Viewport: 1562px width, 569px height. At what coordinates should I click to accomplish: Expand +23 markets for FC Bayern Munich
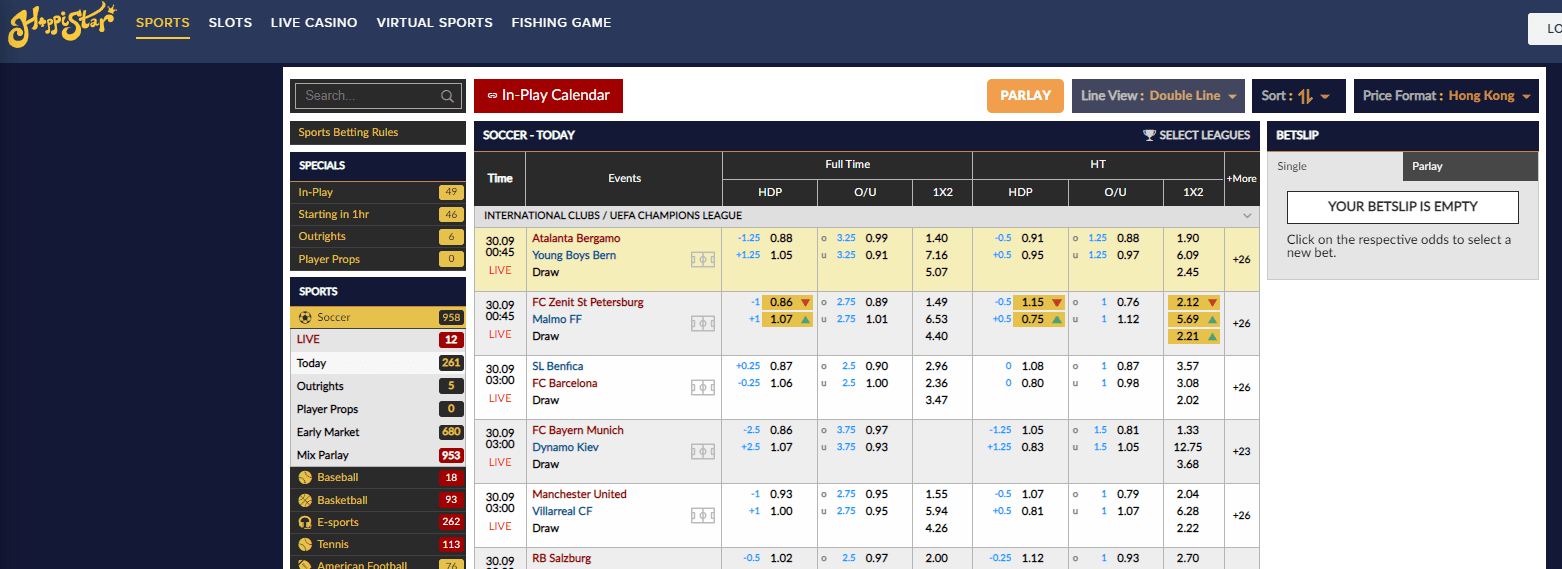click(1242, 451)
